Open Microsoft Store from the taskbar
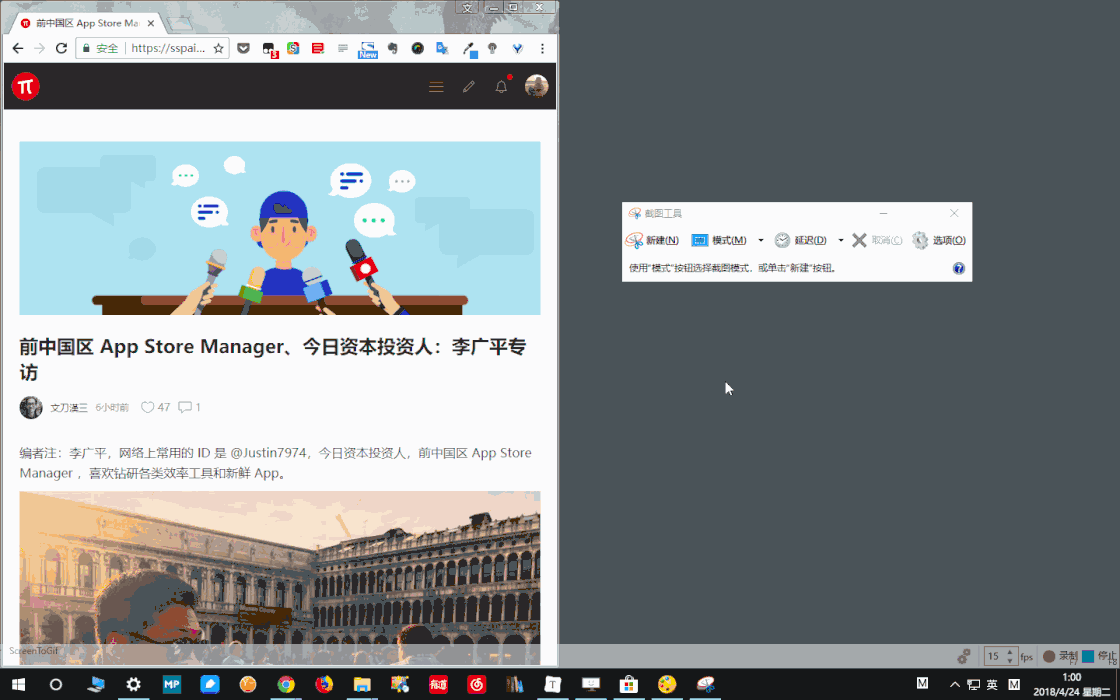The image size is (1120, 700). (x=629, y=684)
